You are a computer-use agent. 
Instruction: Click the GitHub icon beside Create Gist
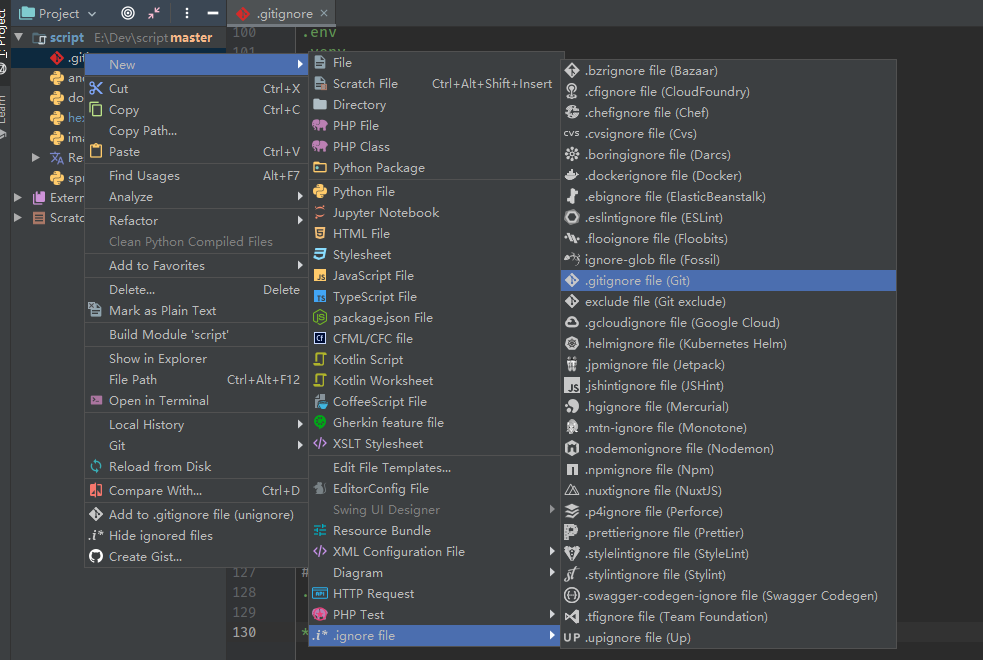[x=96, y=556]
